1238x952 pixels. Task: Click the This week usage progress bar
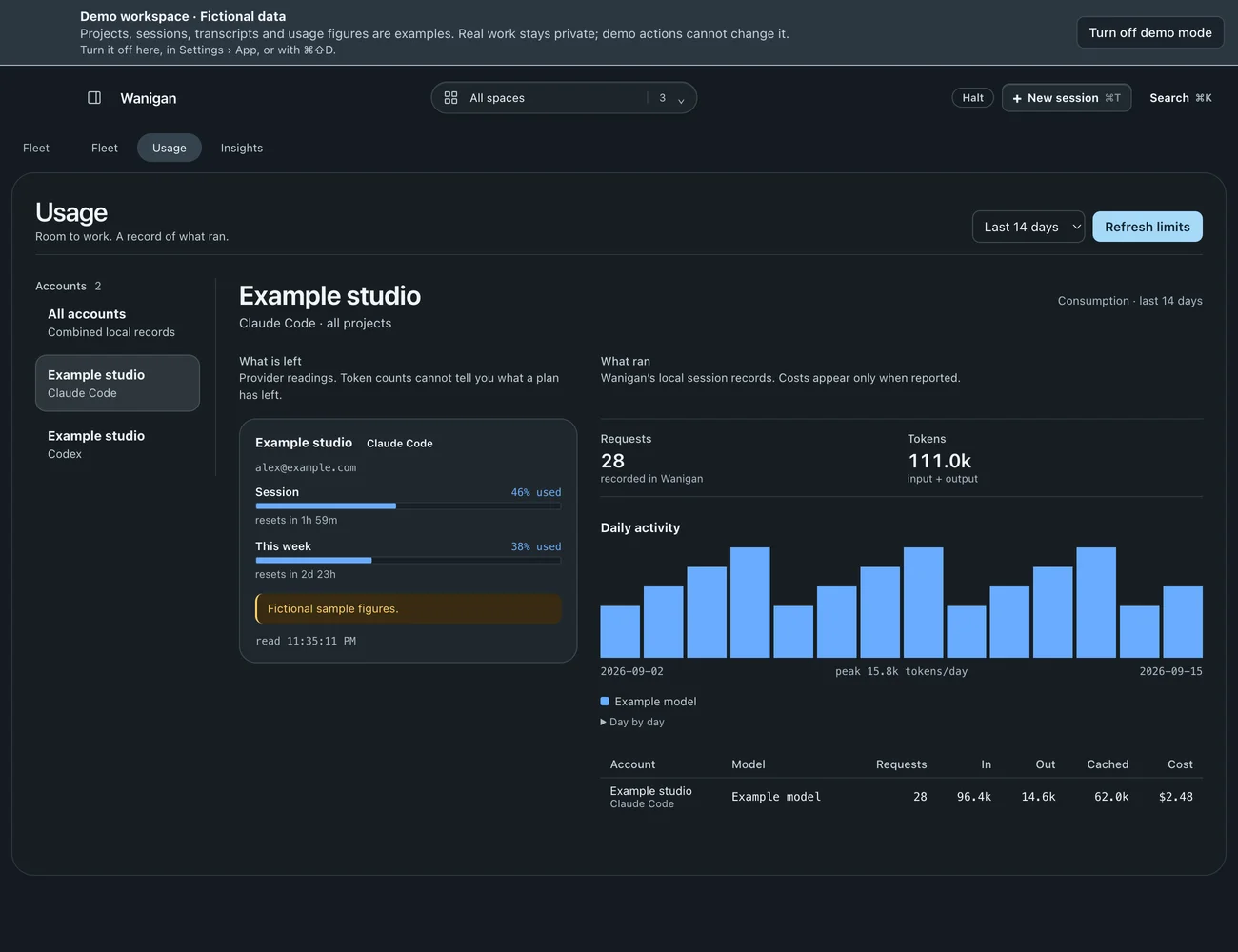[x=408, y=561]
